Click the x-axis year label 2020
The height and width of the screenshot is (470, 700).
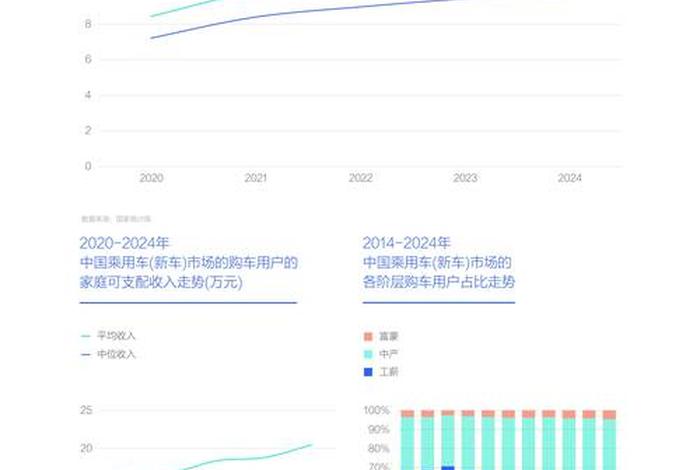[x=151, y=178]
